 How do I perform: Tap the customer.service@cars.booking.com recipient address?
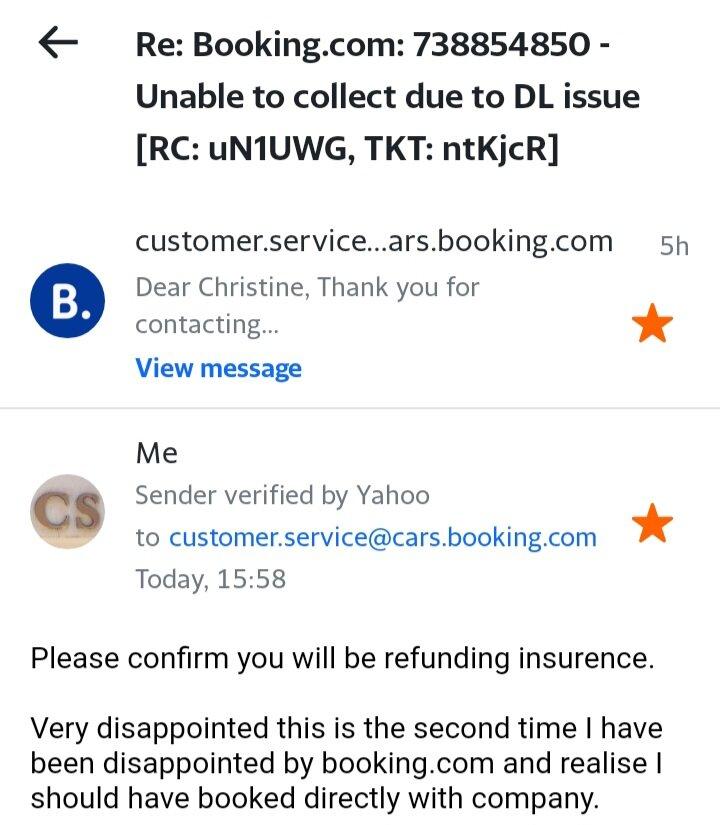(x=382, y=537)
